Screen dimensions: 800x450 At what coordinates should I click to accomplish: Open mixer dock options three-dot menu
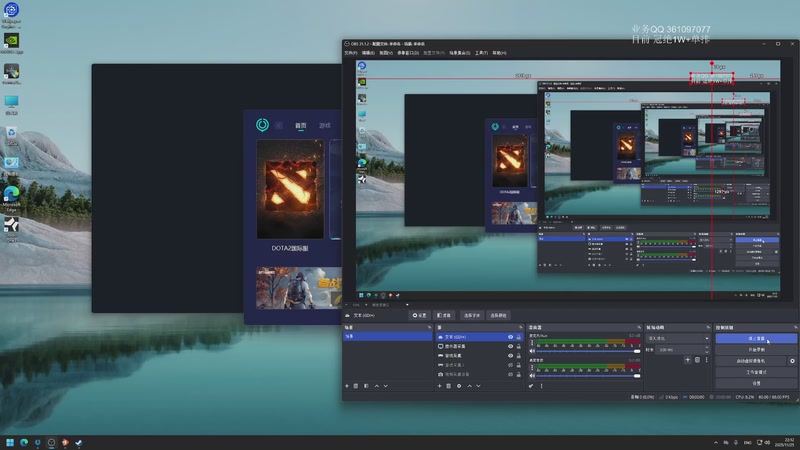541,386
